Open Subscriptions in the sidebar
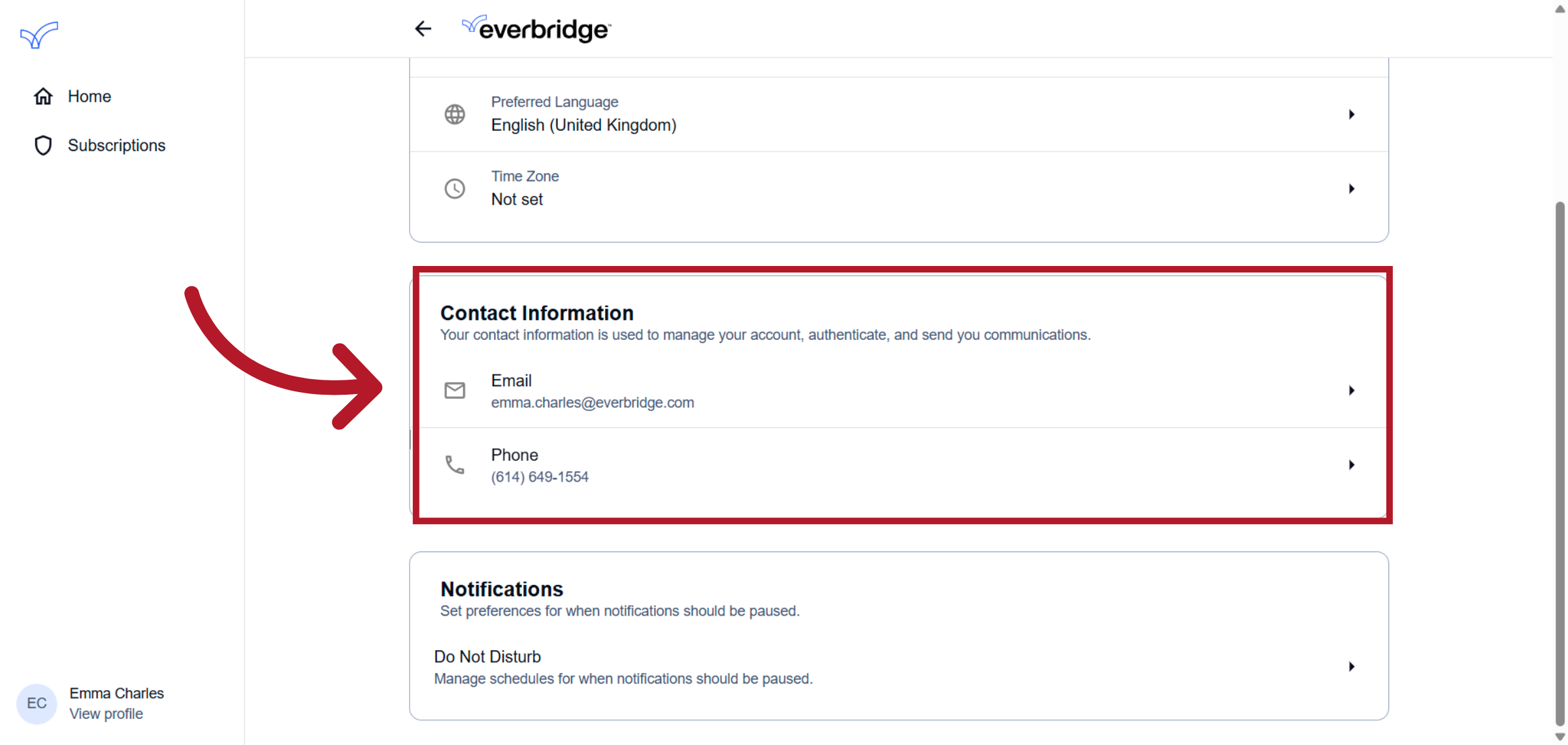This screenshot has height=745, width=1568. [116, 145]
